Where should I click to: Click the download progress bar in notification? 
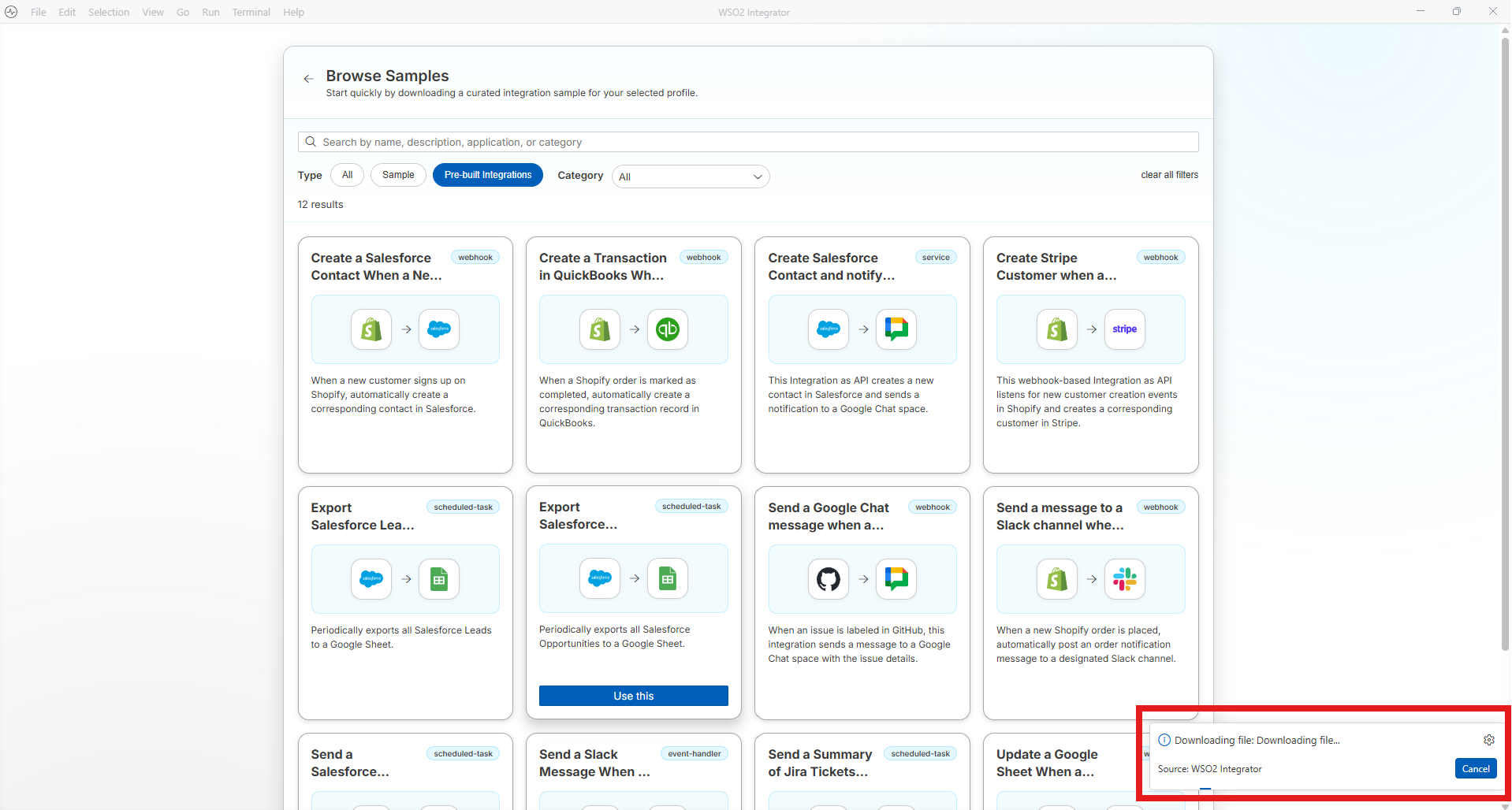coord(1205,789)
